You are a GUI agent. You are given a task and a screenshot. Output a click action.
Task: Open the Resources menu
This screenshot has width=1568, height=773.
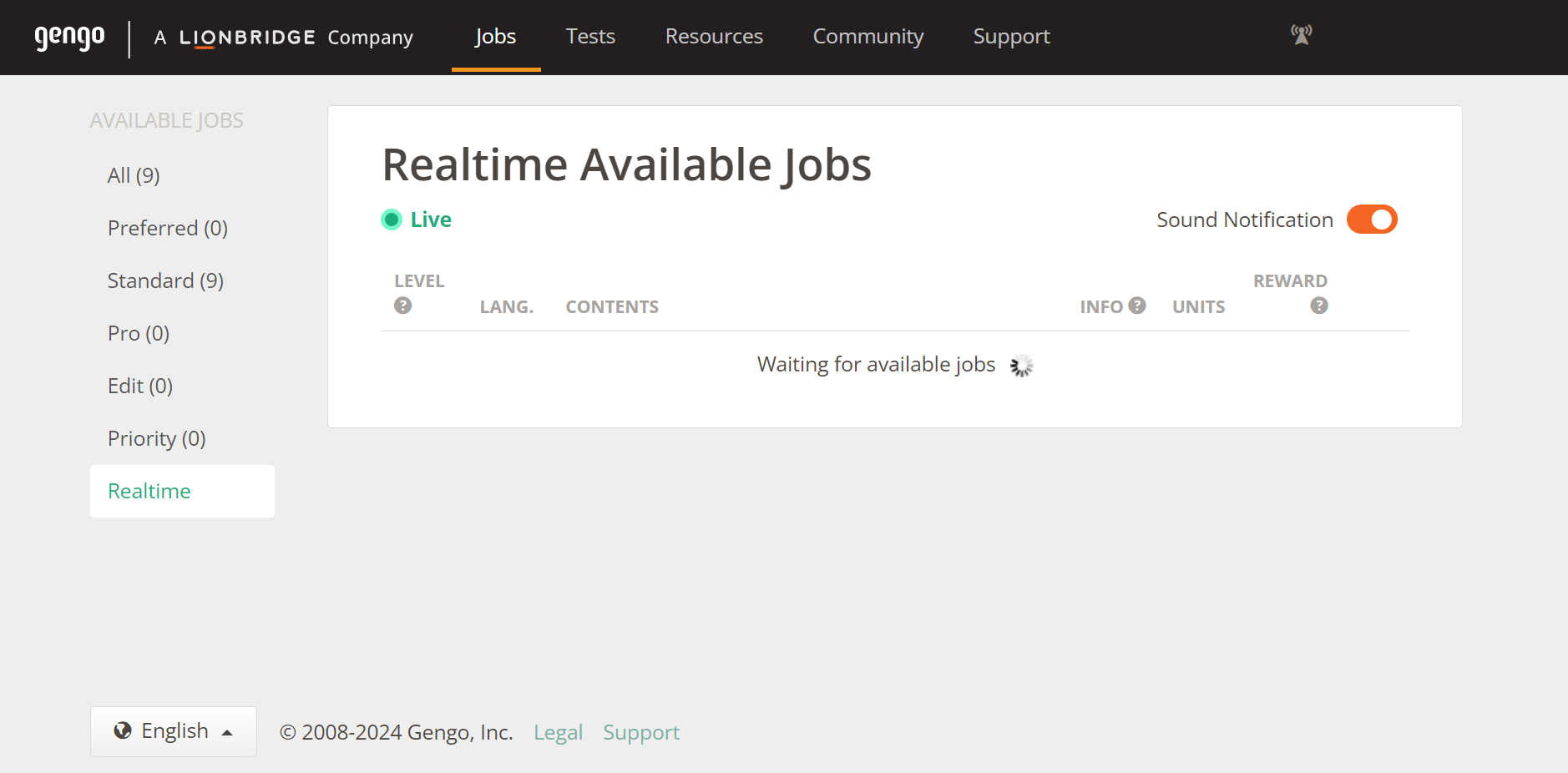[x=714, y=37]
